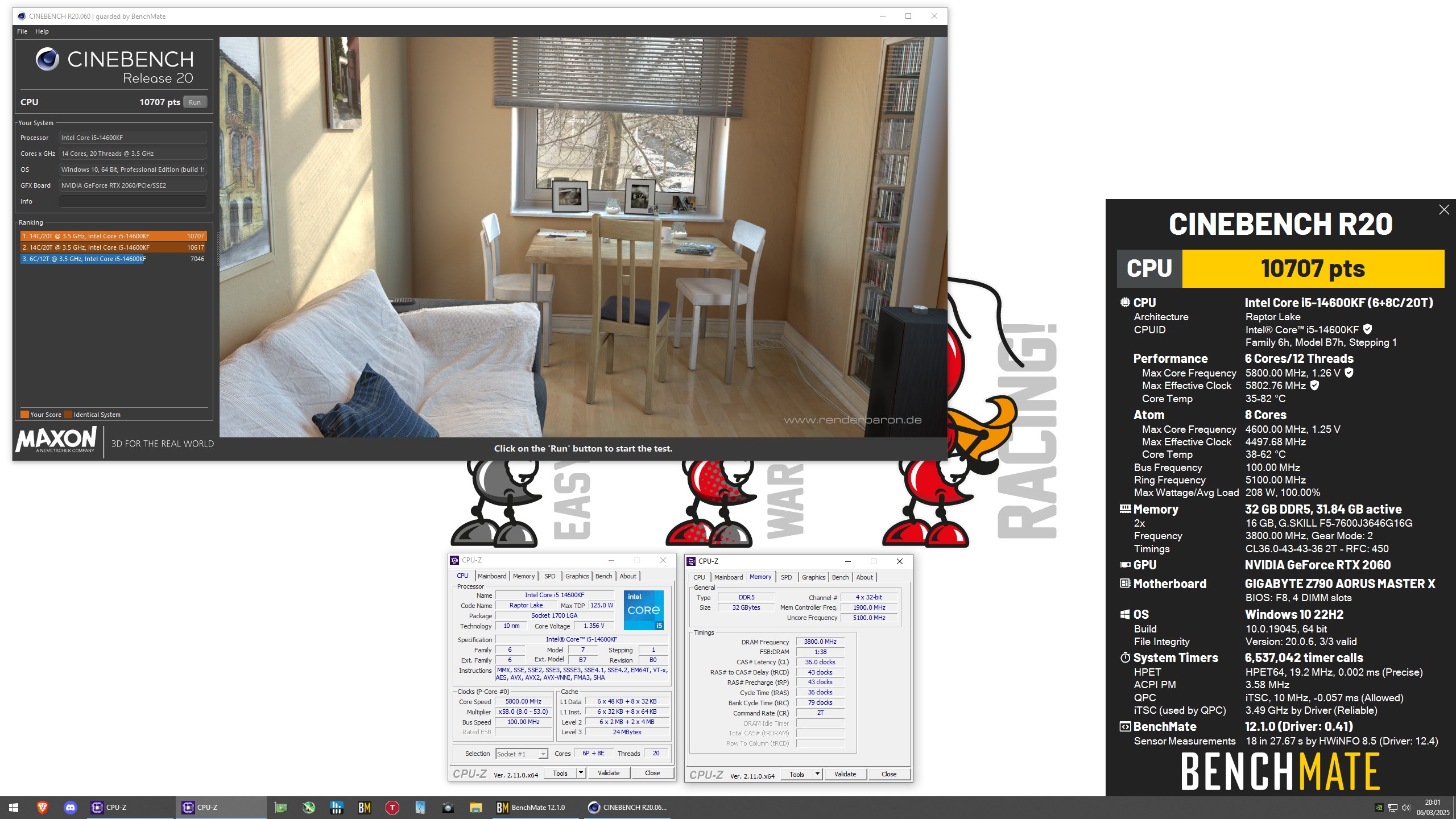Launch Brave browser from the taskbar

coord(42,807)
